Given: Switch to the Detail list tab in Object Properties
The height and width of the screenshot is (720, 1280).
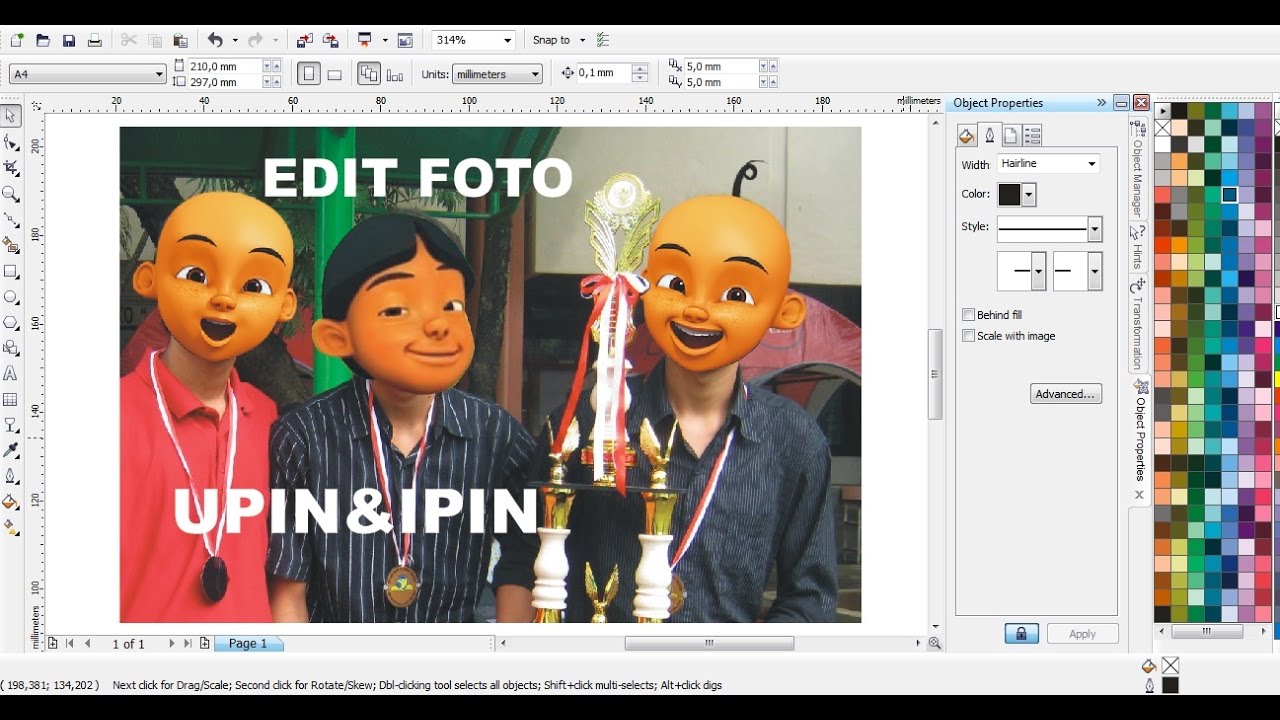Looking at the screenshot, I should pos(1033,135).
